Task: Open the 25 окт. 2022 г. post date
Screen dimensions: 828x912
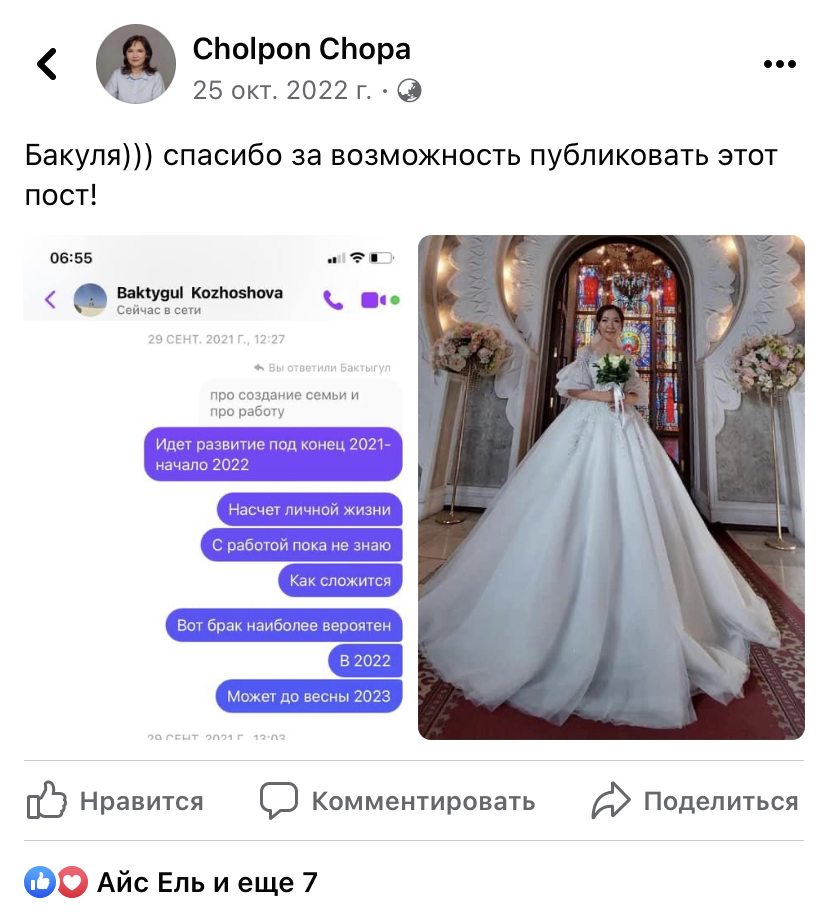Action: click(x=282, y=91)
